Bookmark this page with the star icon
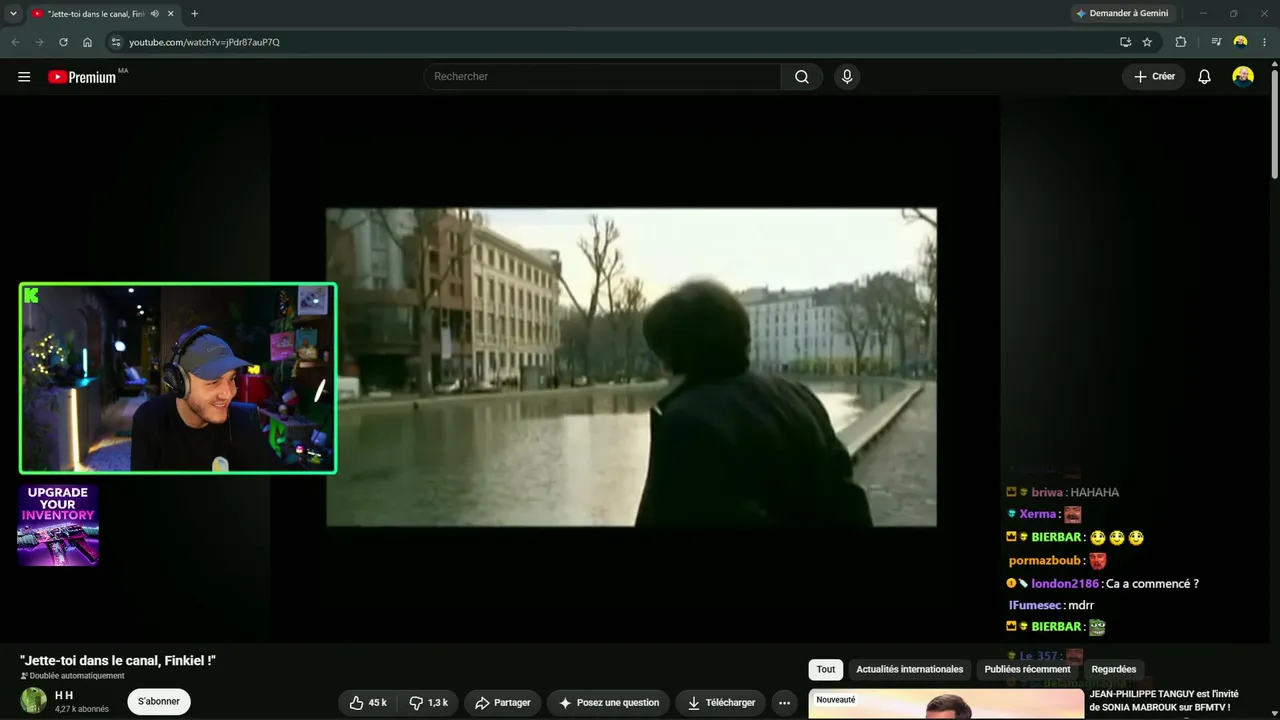 pyautogui.click(x=1147, y=42)
